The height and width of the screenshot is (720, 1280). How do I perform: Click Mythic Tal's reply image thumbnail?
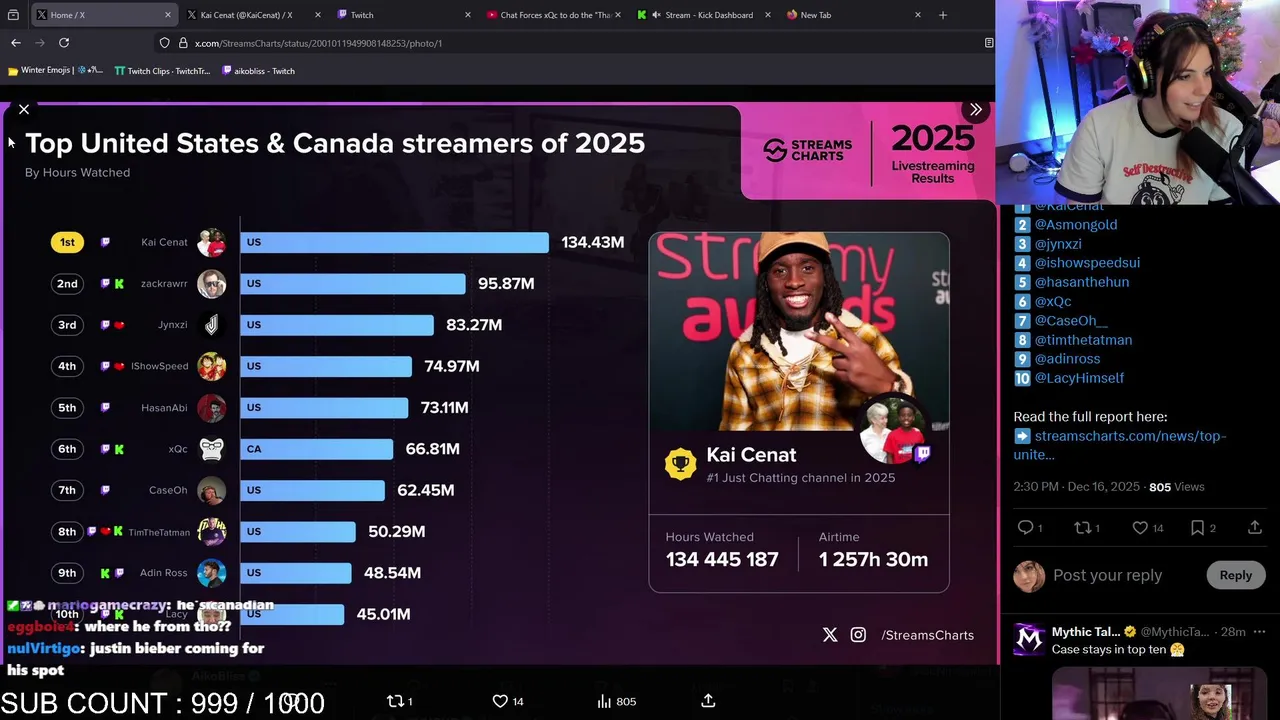pos(1159,694)
